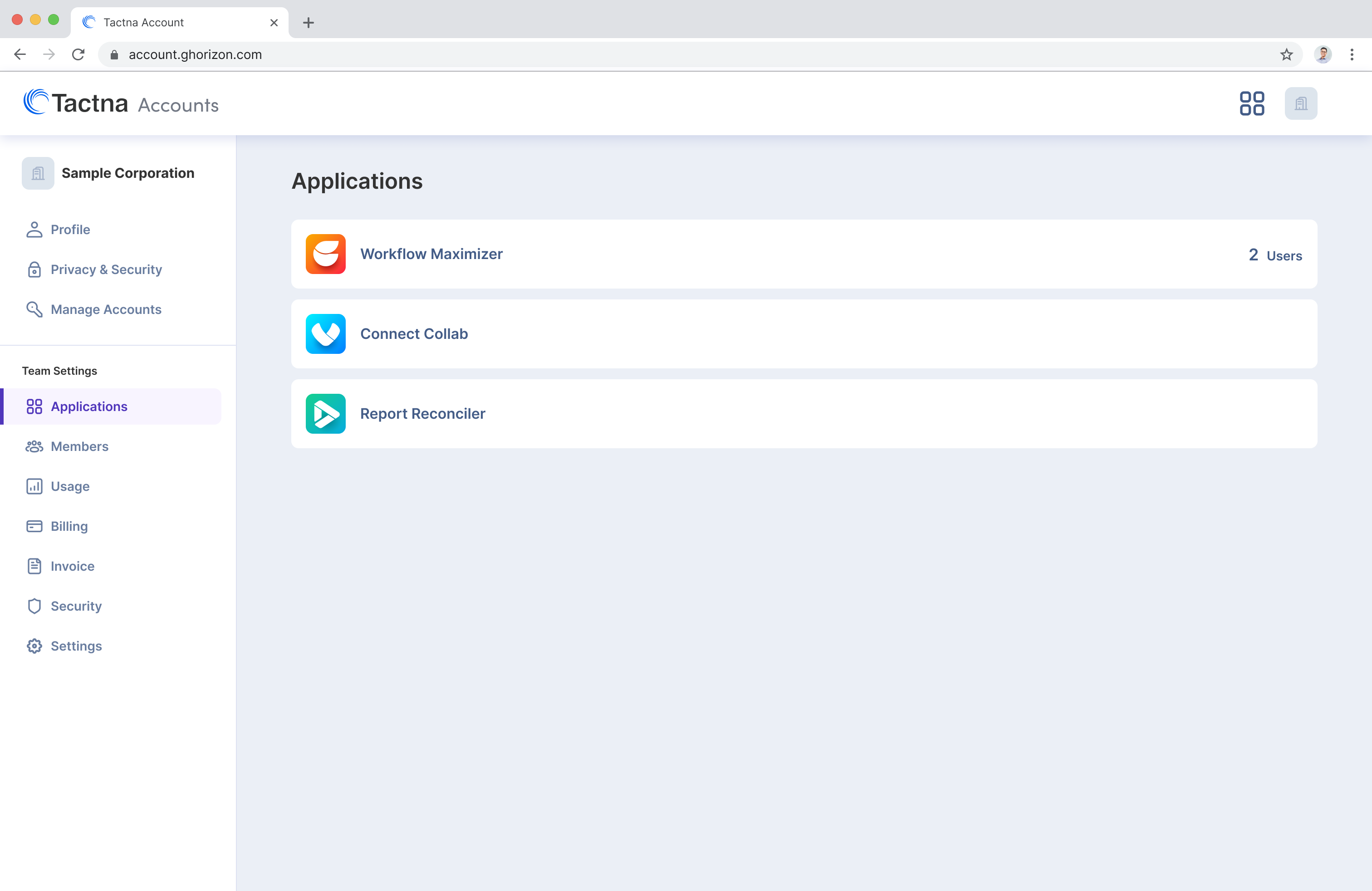Open the Usage chart icon

point(34,486)
